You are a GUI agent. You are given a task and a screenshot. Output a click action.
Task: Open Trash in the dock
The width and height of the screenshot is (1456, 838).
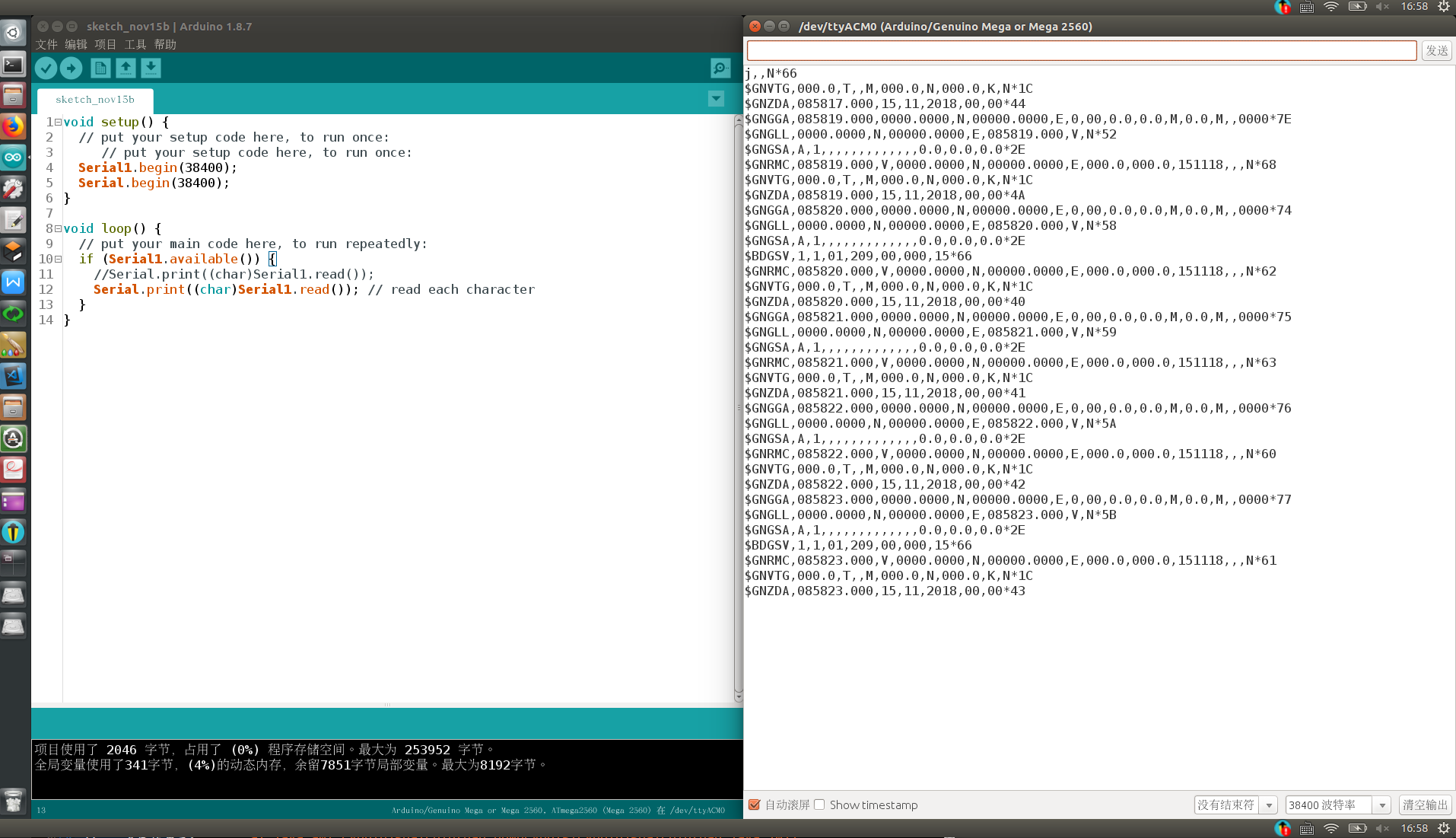(14, 801)
